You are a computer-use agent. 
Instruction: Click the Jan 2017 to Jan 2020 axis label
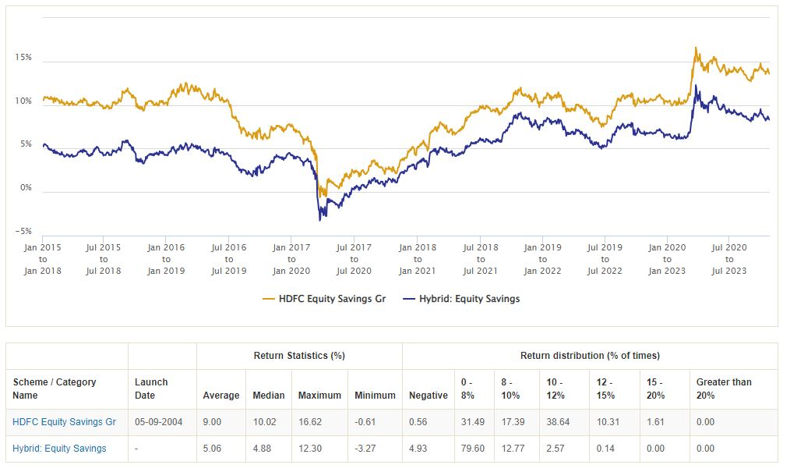291,259
